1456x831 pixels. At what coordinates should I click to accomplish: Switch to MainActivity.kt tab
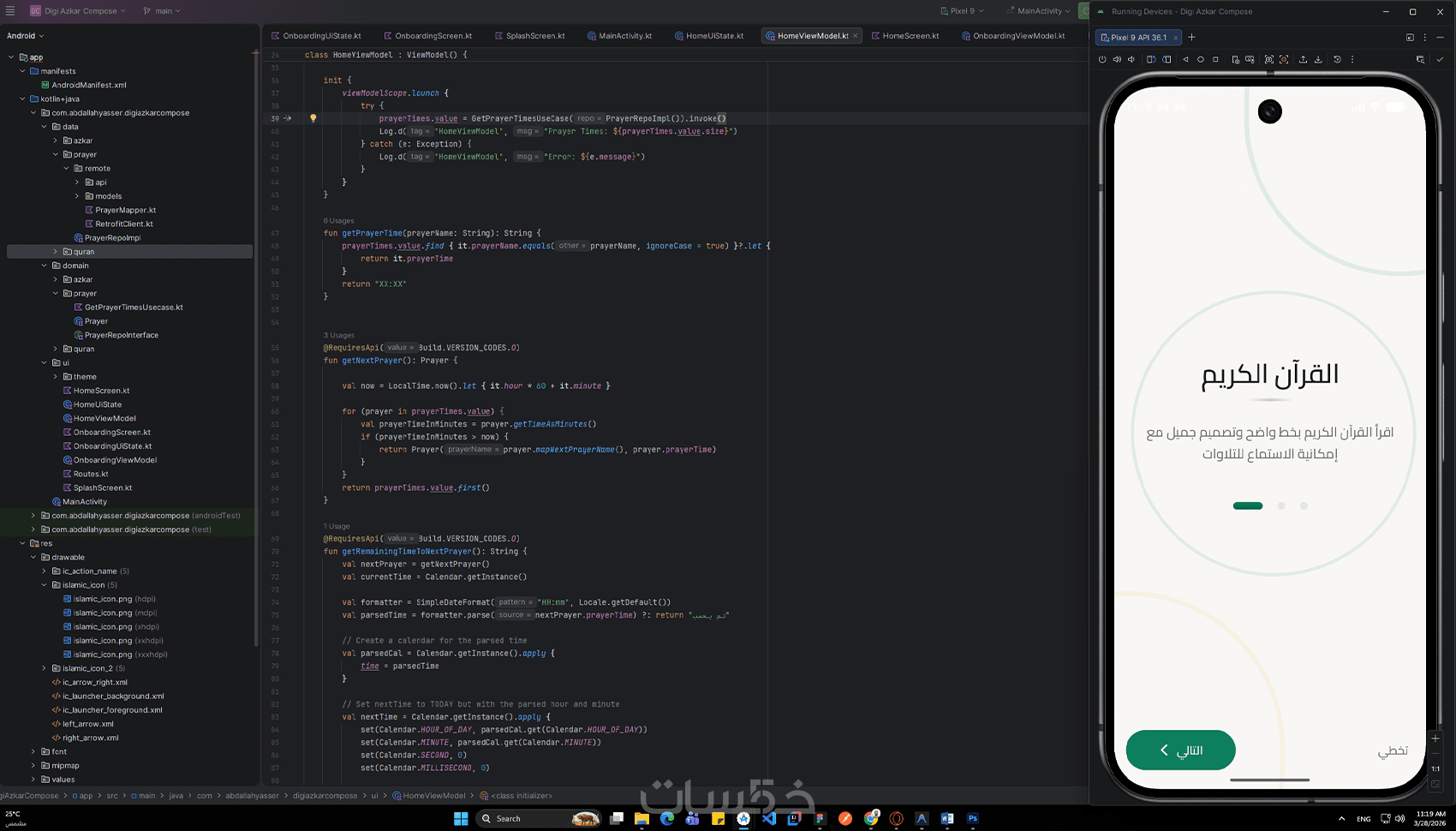[620, 36]
